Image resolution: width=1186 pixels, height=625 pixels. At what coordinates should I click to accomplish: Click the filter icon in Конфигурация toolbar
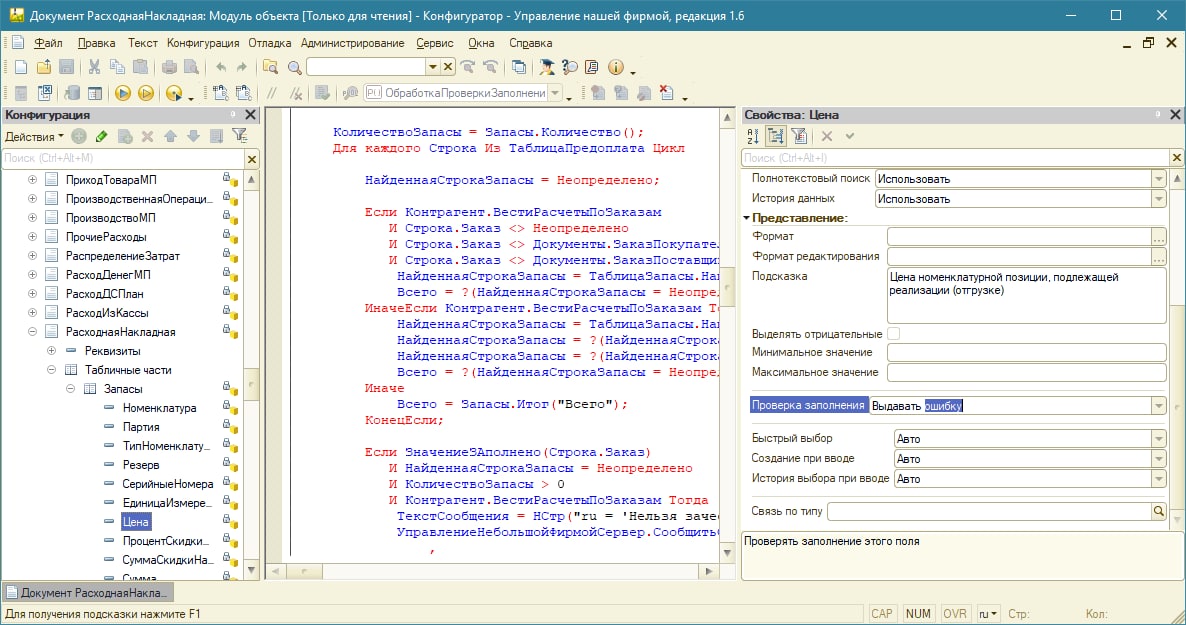(x=240, y=136)
